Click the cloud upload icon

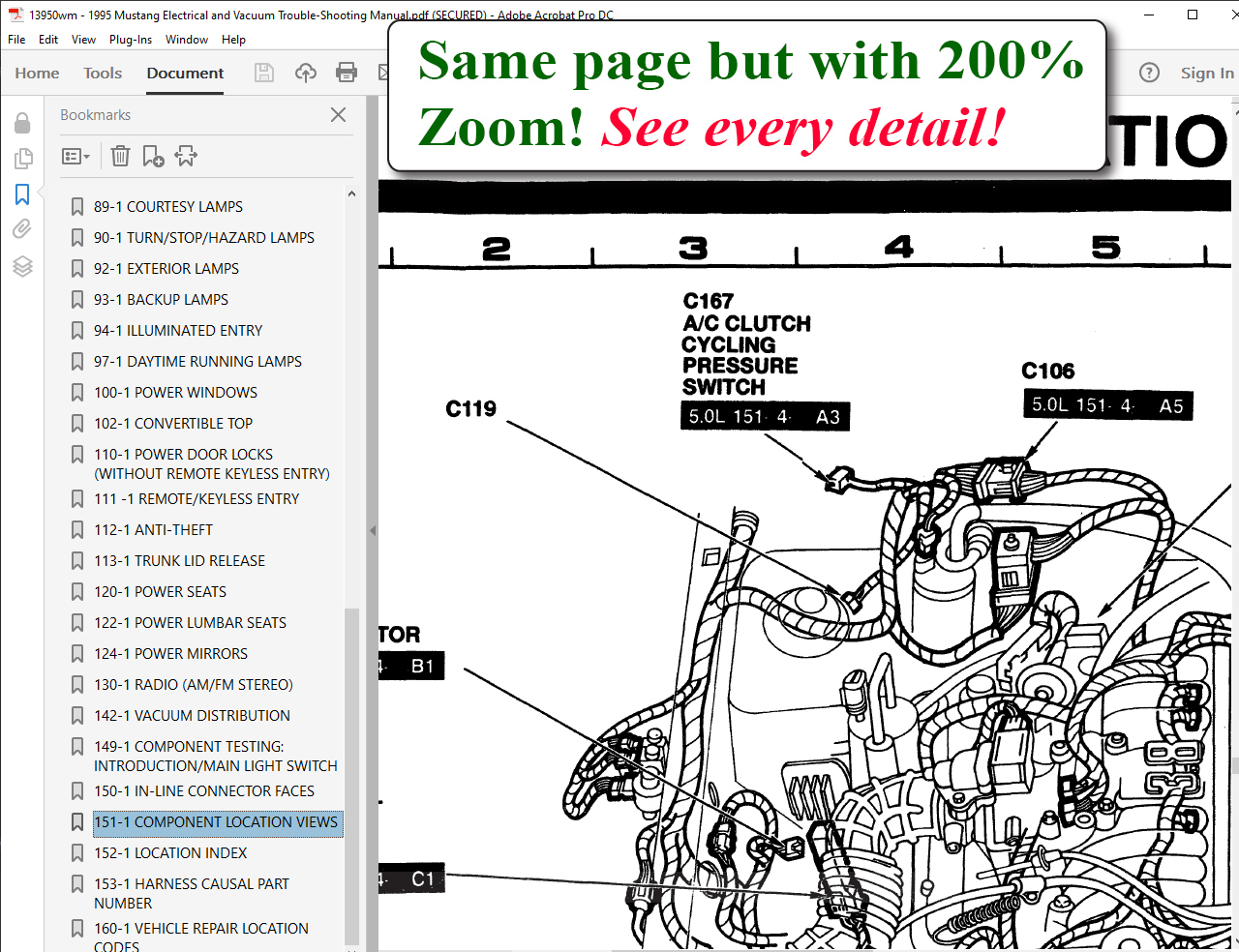306,73
